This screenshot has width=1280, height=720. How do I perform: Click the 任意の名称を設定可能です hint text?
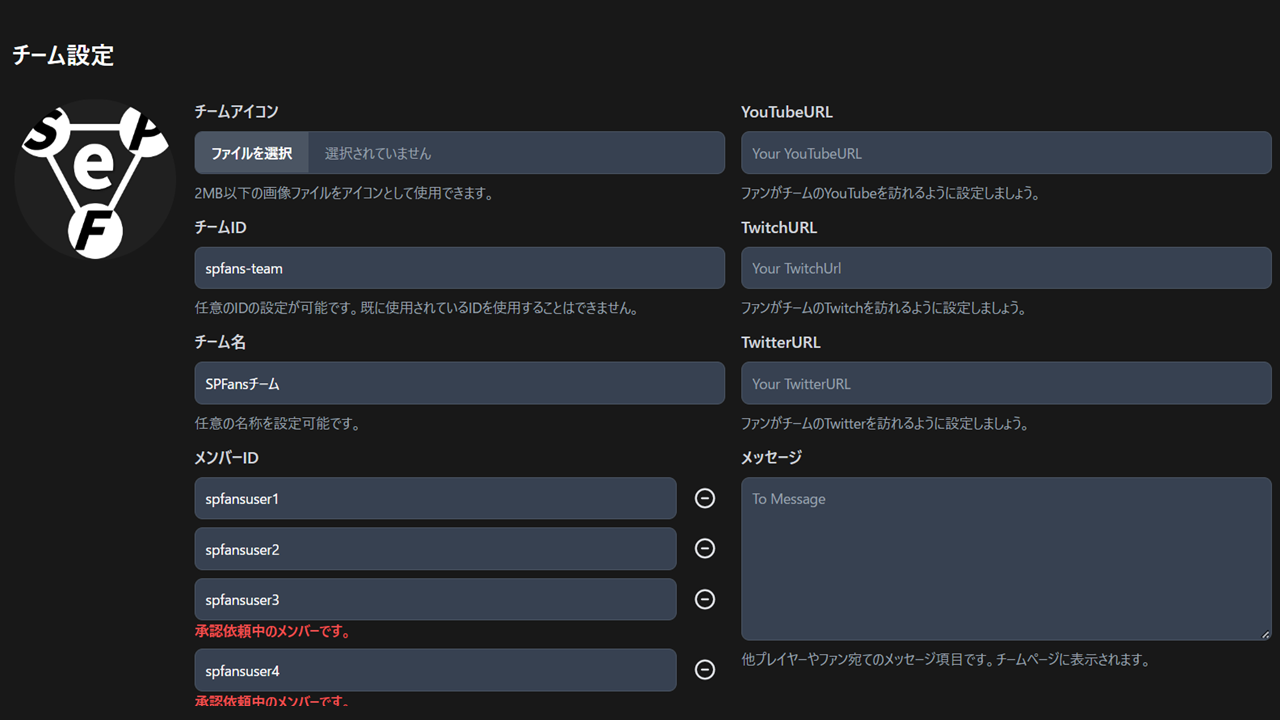277,423
